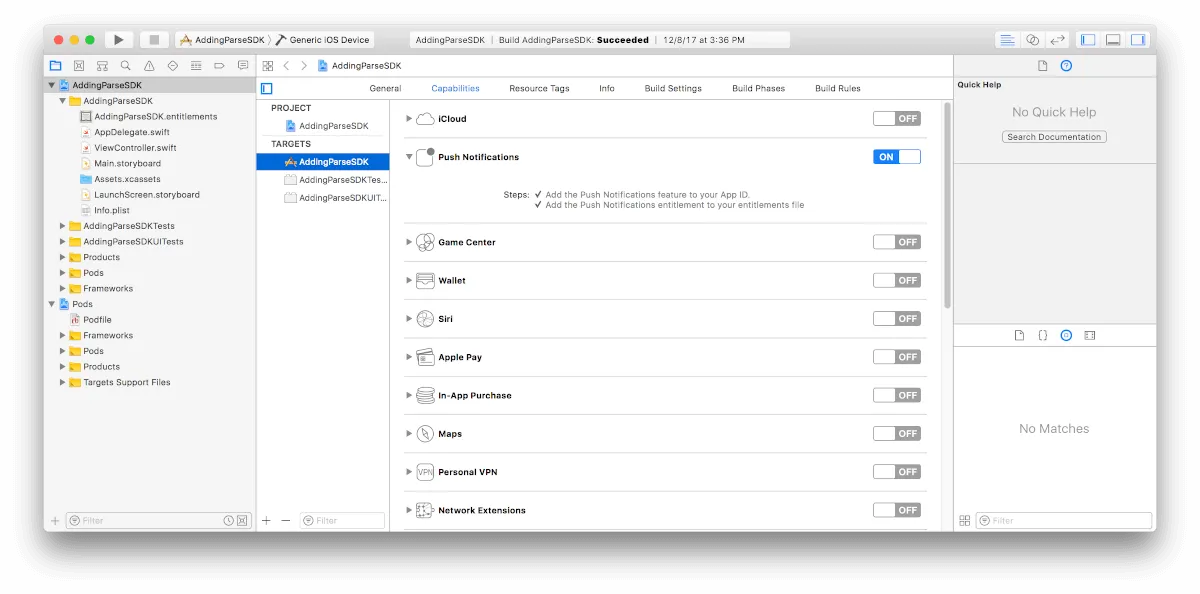Open the related items menu in jump bar
The width and height of the screenshot is (1200, 594).
[x=268, y=65]
